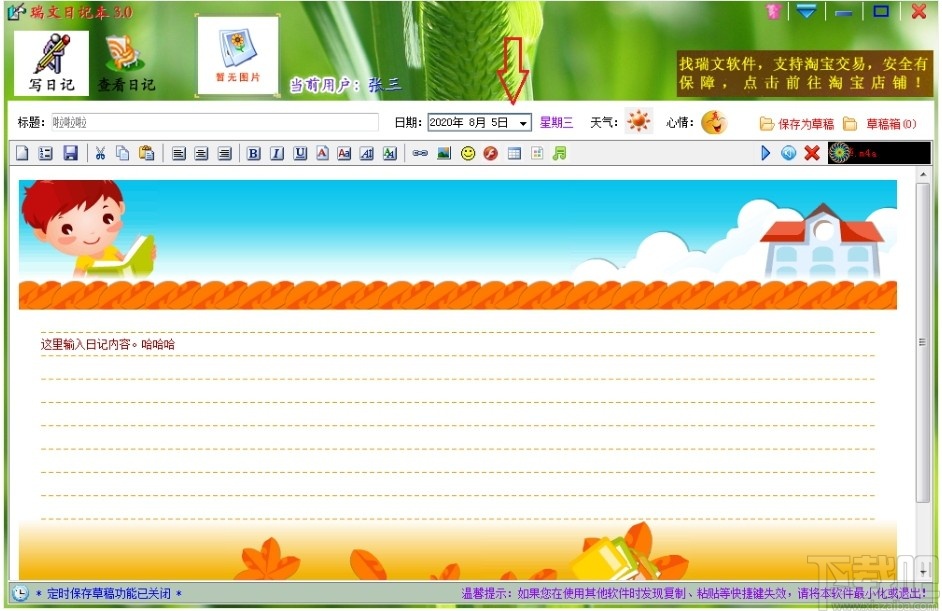Add background music with note icon

pyautogui.click(x=559, y=153)
